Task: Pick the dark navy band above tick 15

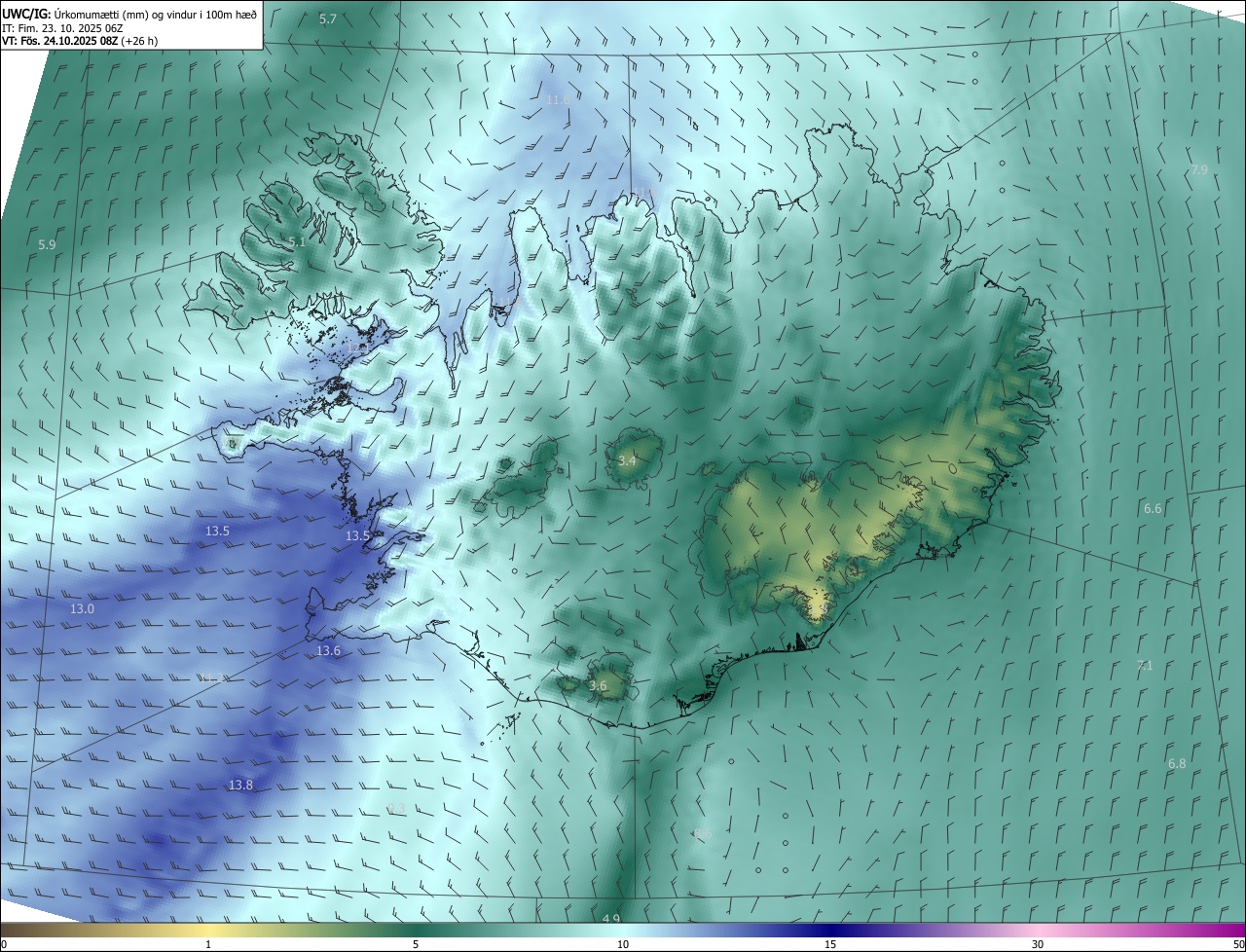Action: 830,931
